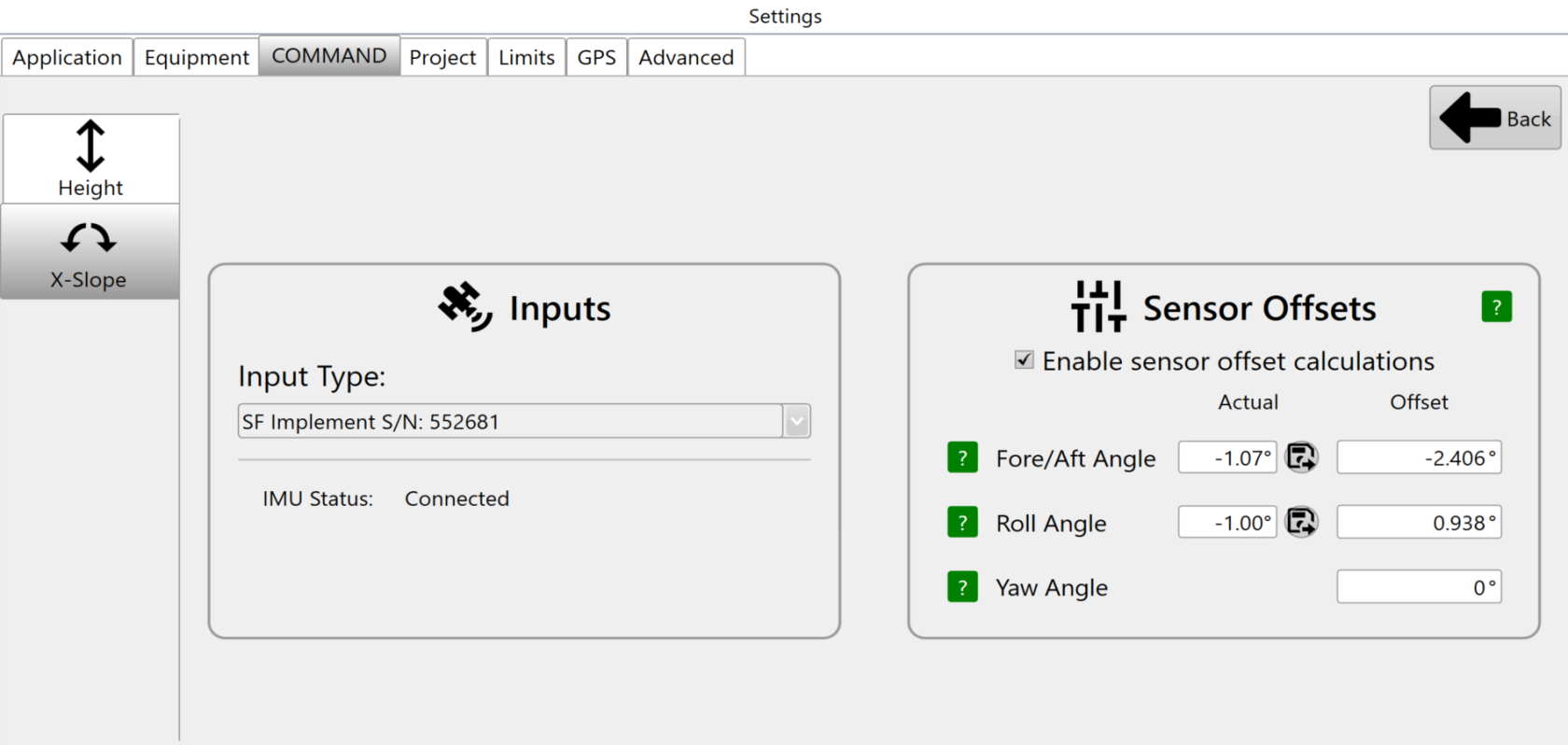Copy Fore/Aft actual value to offset
This screenshot has width=1568, height=745.
(1301, 457)
